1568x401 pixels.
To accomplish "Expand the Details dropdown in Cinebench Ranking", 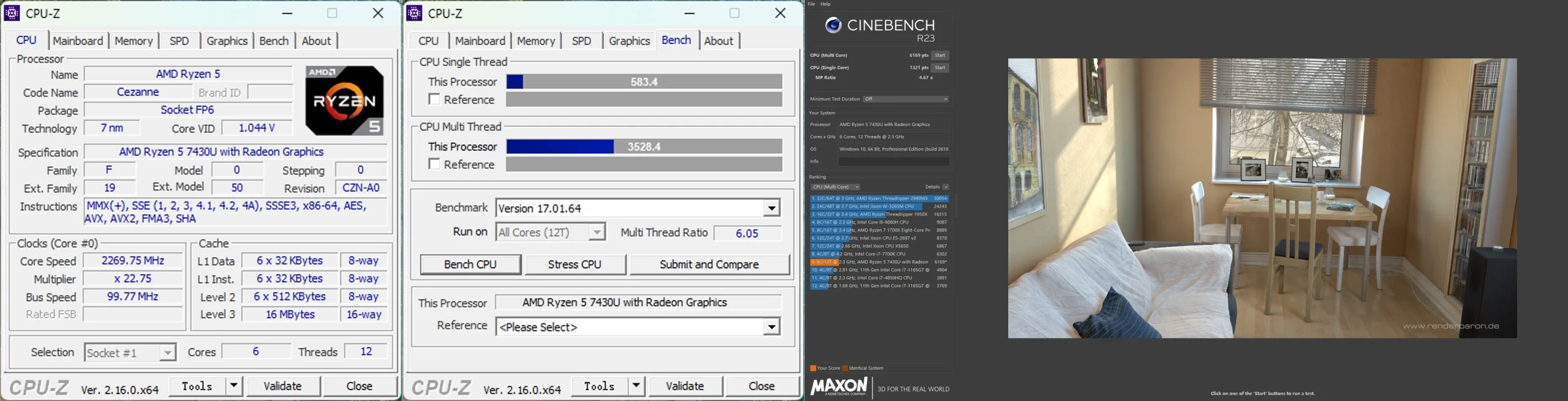I will click(946, 187).
